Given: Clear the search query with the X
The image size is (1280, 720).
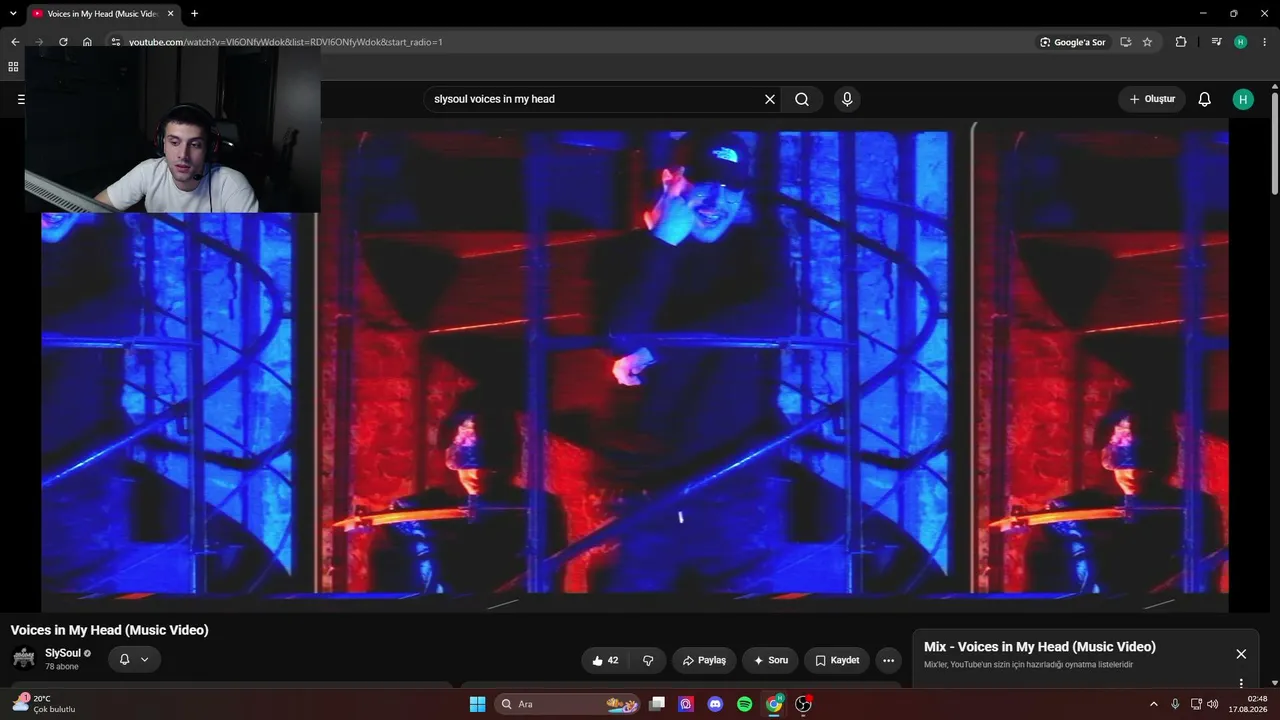Looking at the screenshot, I should tap(770, 99).
